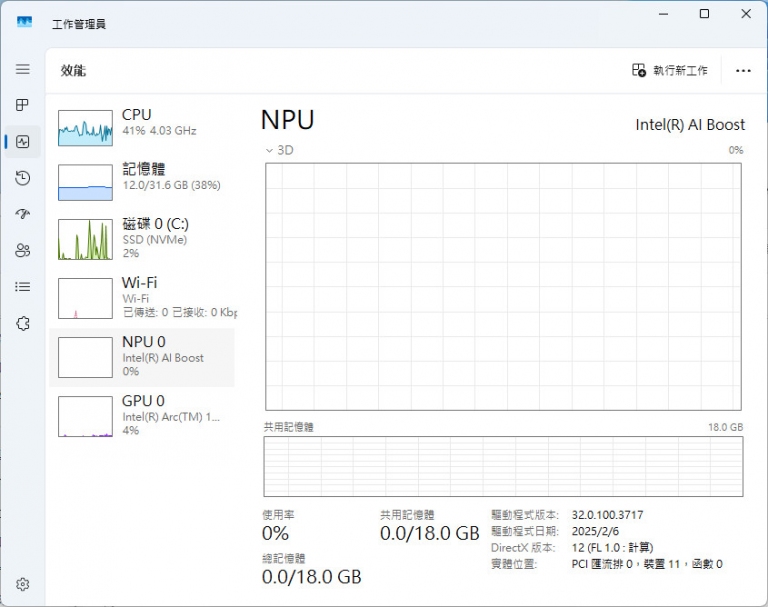This screenshot has width=768, height=607.
Task: Click the large NPU 3D usage graph
Action: click(x=503, y=287)
